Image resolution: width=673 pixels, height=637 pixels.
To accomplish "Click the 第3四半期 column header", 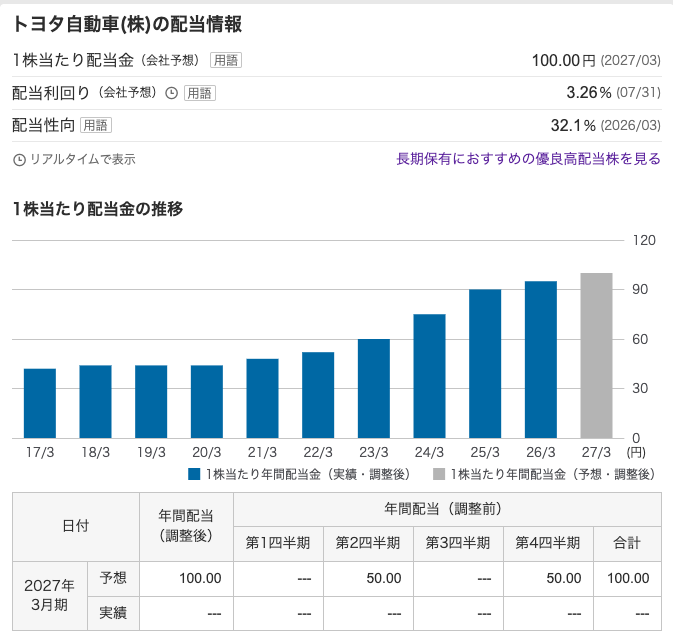I will (458, 543).
